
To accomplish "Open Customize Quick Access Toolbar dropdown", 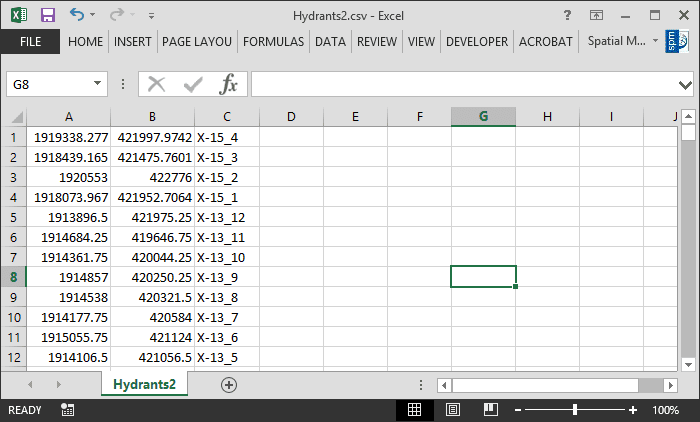I will (x=151, y=16).
